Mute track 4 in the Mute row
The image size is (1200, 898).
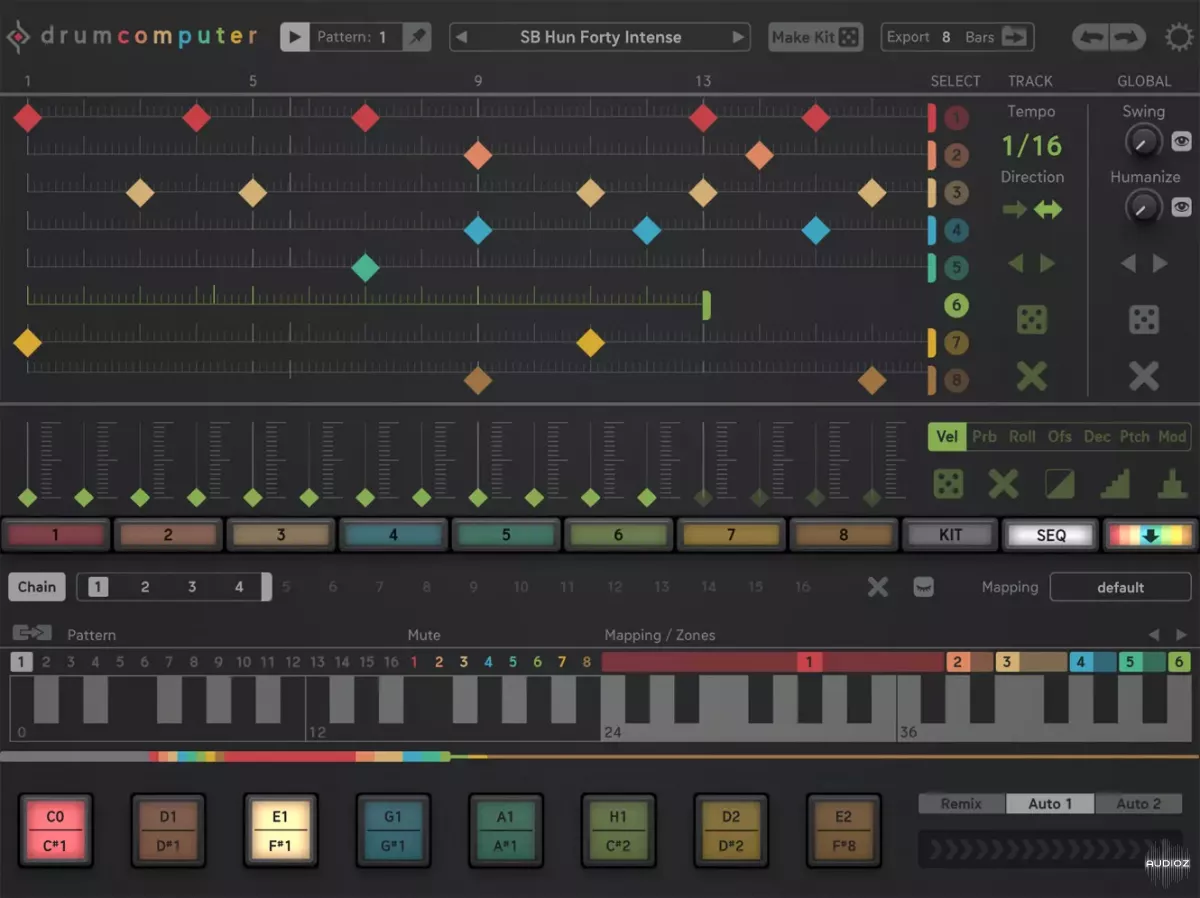point(488,662)
